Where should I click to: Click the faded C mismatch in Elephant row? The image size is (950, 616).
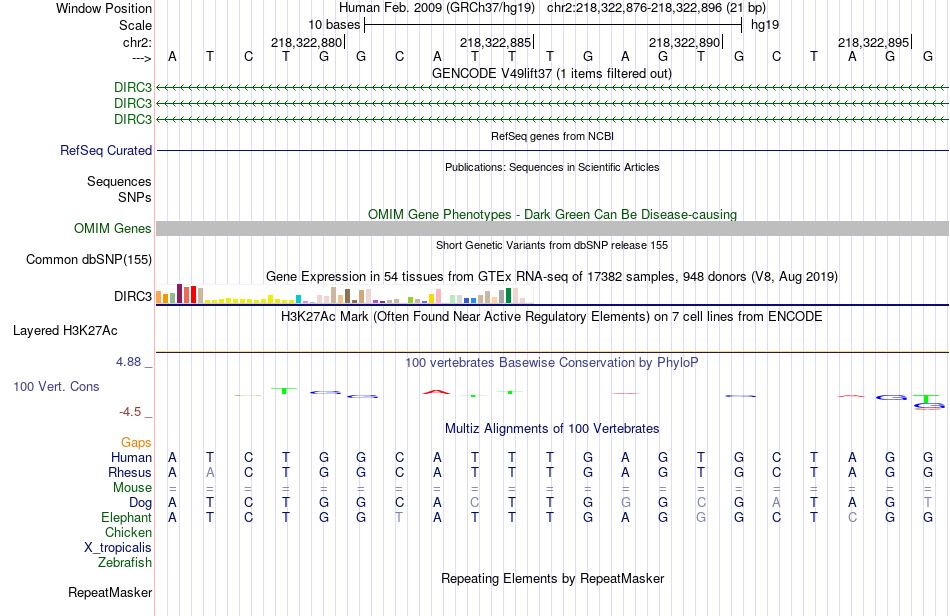click(852, 518)
